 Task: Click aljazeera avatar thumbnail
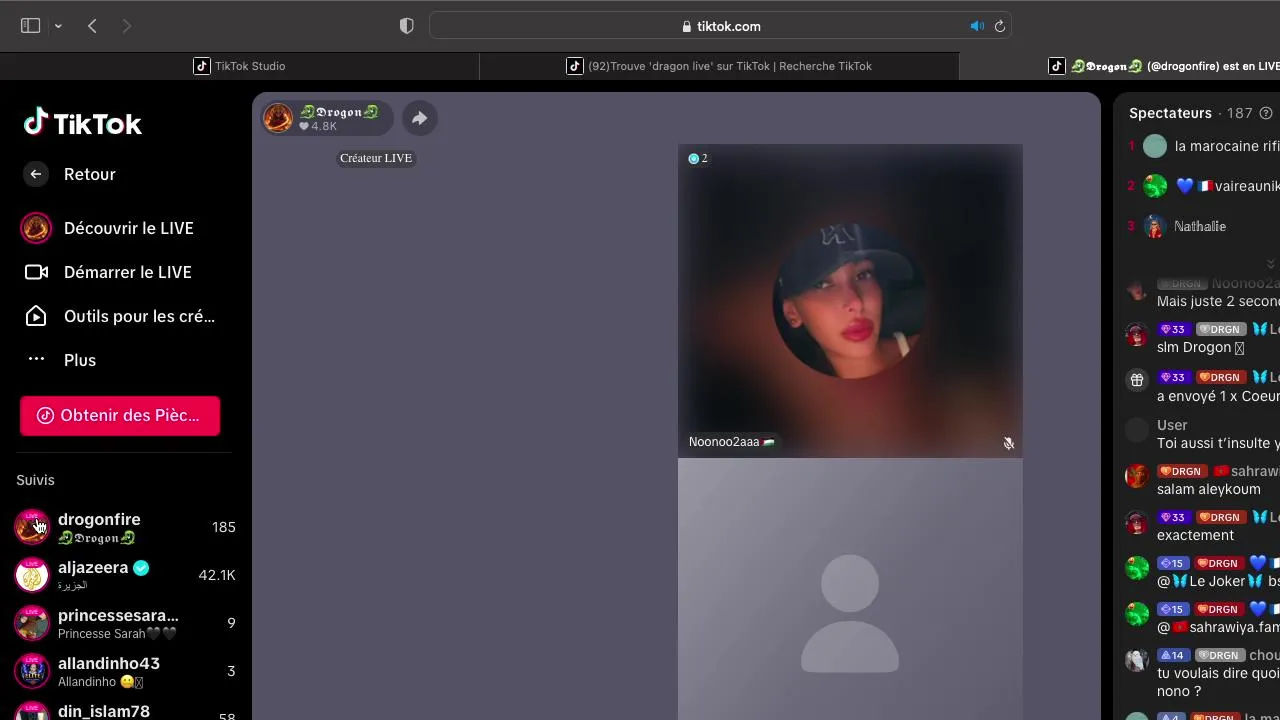(x=32, y=575)
